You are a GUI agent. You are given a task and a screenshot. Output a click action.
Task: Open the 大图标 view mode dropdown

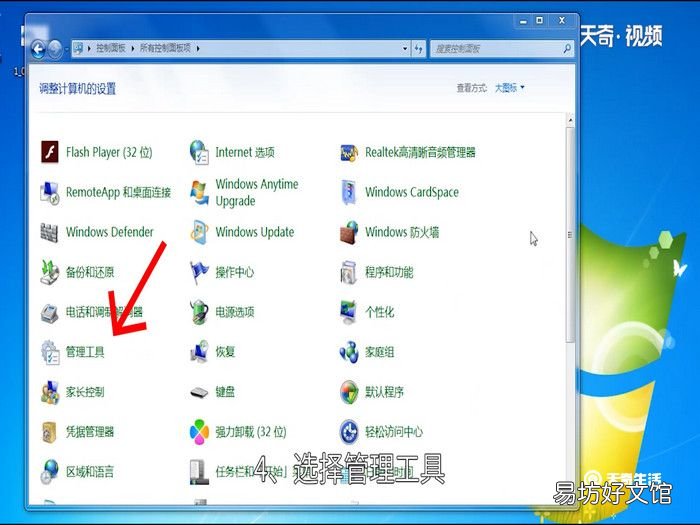[x=509, y=88]
